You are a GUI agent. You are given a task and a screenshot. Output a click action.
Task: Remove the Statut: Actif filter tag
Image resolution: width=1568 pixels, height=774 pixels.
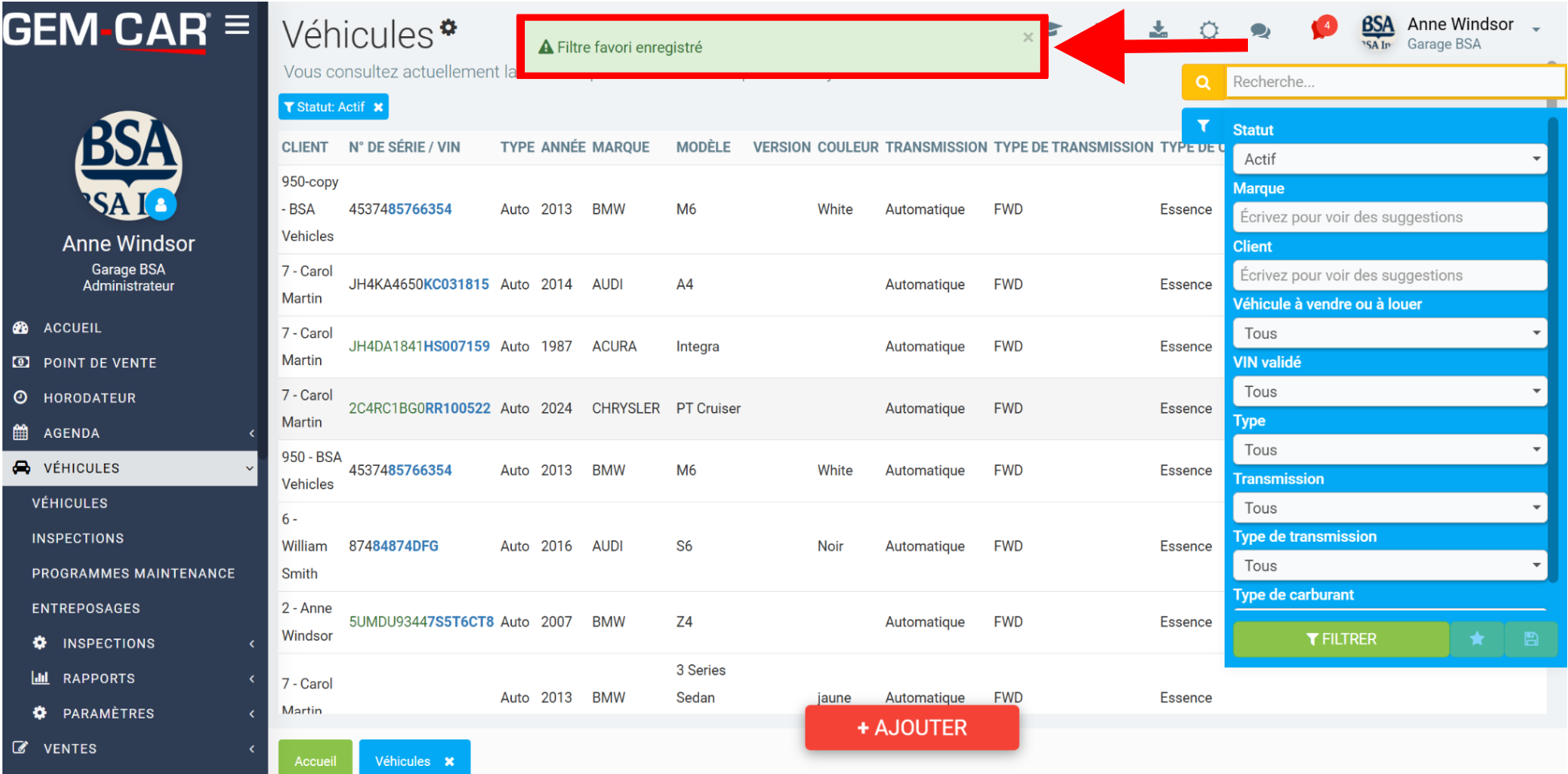(x=378, y=107)
